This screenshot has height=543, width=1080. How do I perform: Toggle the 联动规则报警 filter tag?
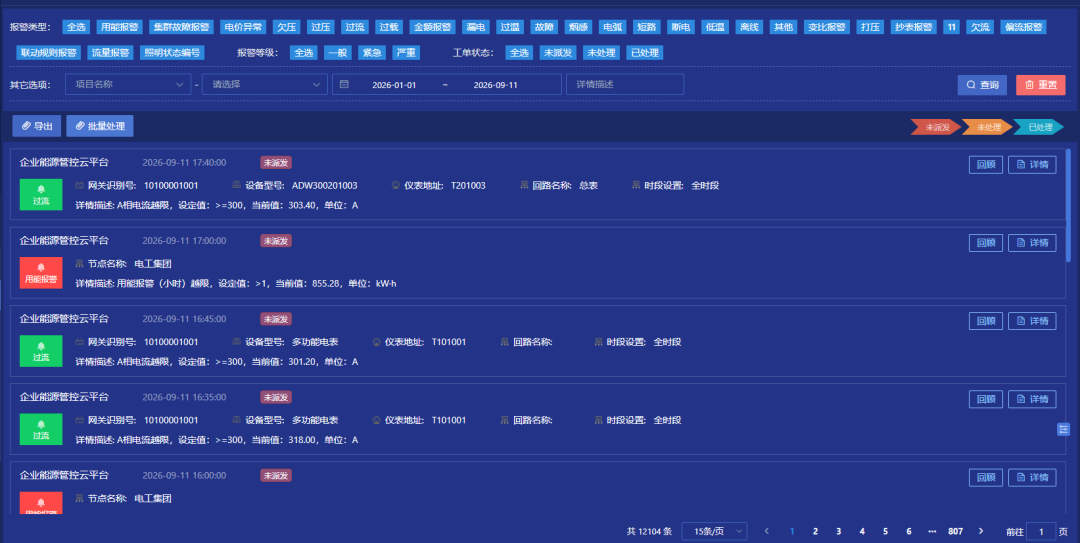click(49, 52)
